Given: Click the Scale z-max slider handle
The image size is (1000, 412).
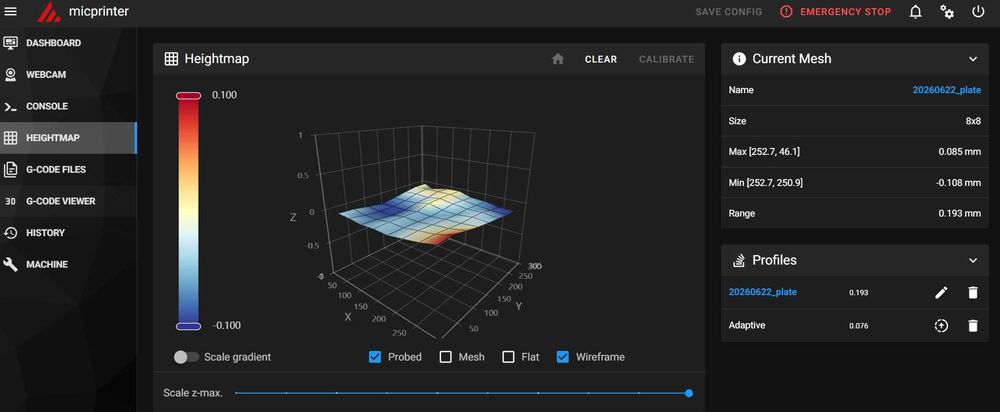Looking at the screenshot, I should 689,393.
